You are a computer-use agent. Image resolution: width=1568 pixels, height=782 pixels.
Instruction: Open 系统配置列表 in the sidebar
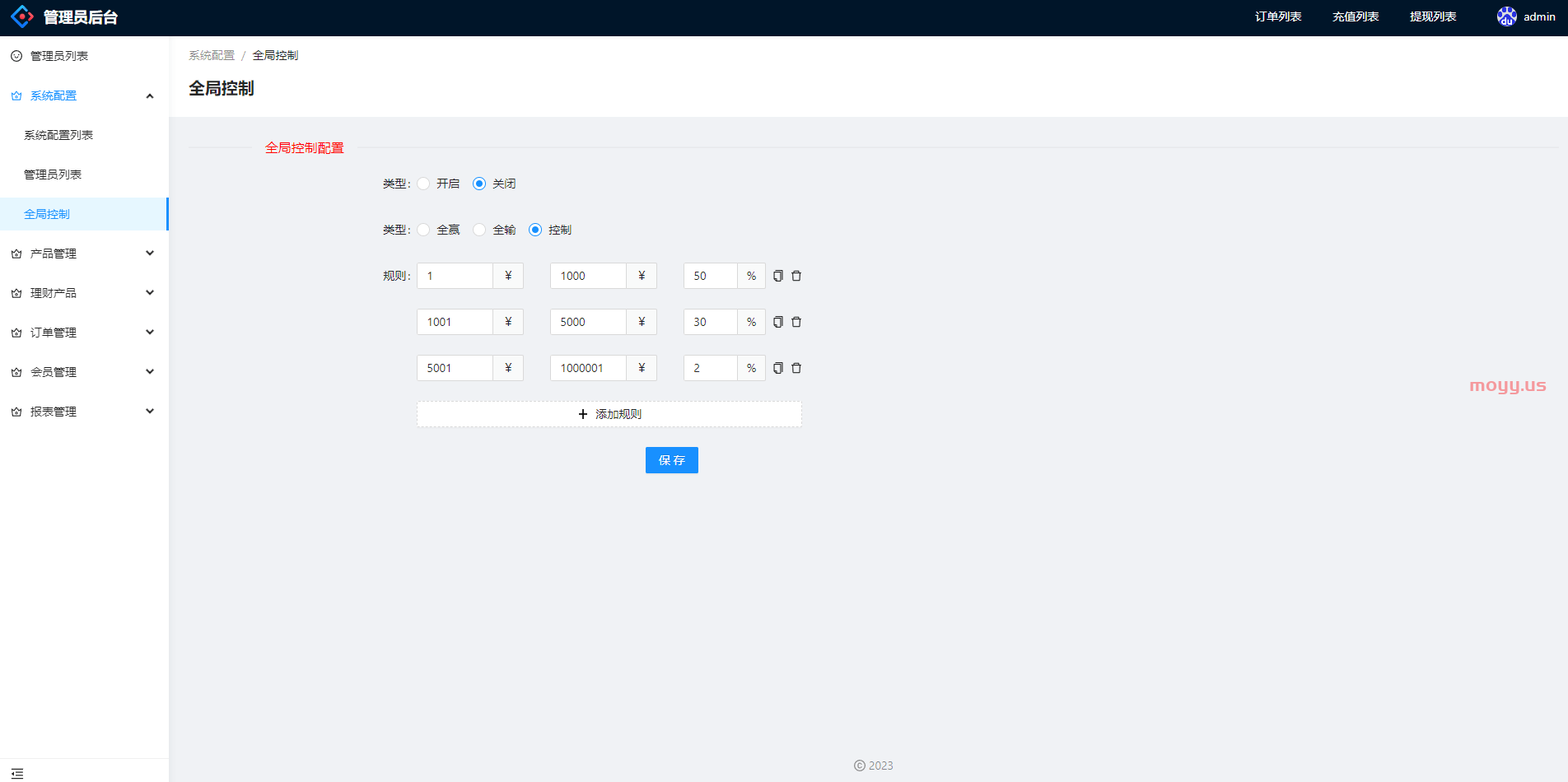point(58,135)
